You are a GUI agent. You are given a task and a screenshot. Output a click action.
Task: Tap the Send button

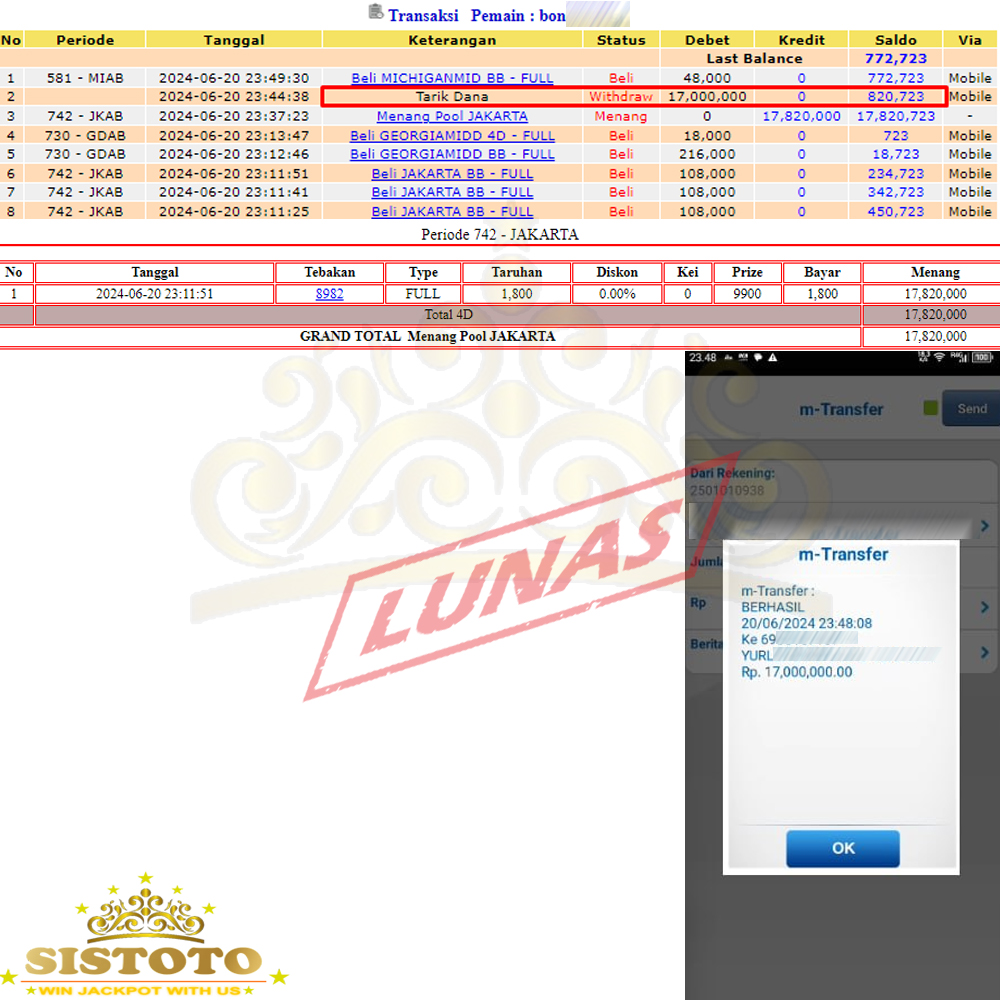(970, 408)
